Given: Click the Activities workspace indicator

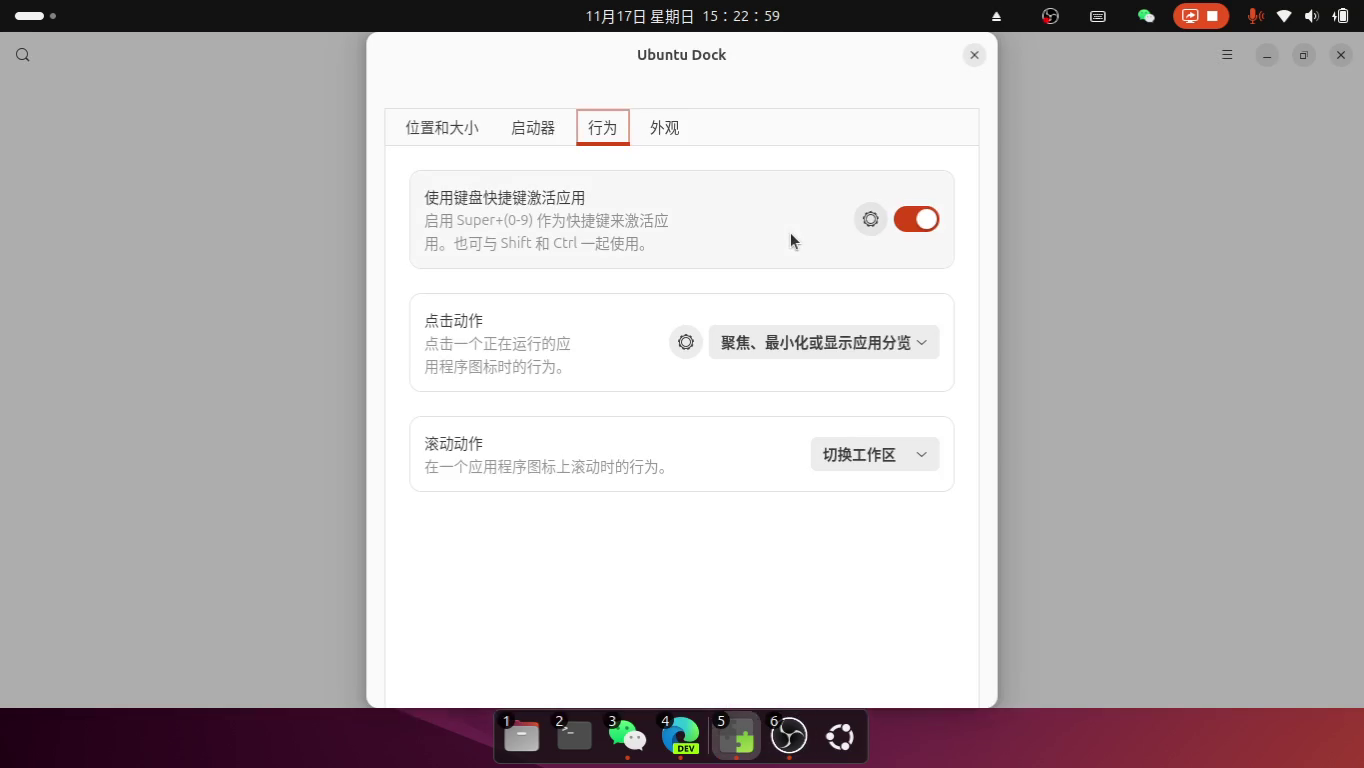Looking at the screenshot, I should 35,16.
